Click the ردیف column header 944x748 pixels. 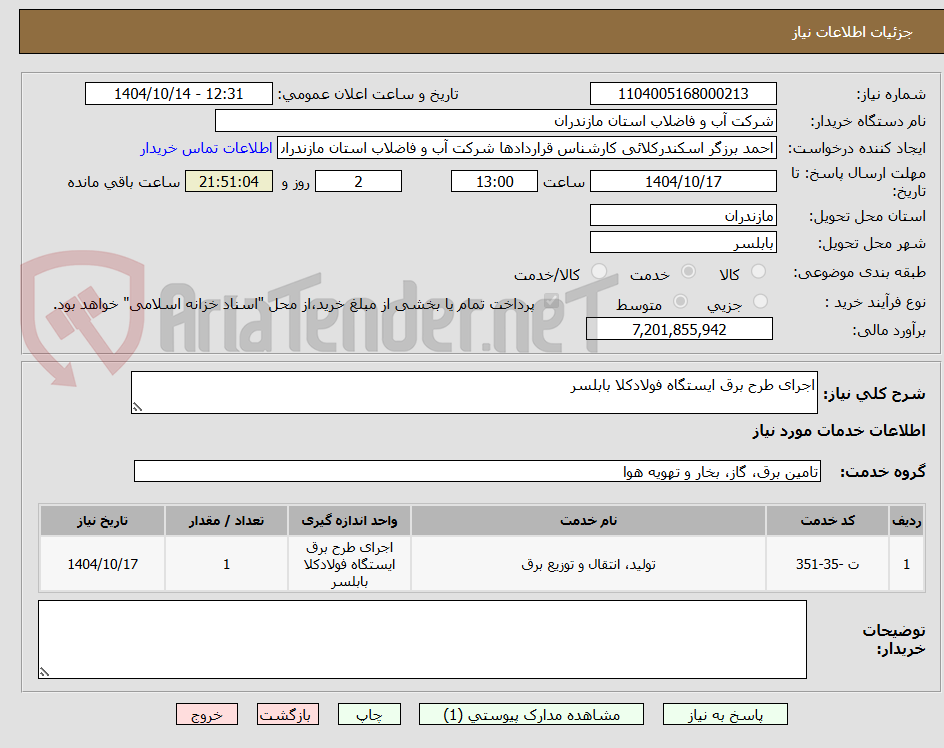coord(906,520)
